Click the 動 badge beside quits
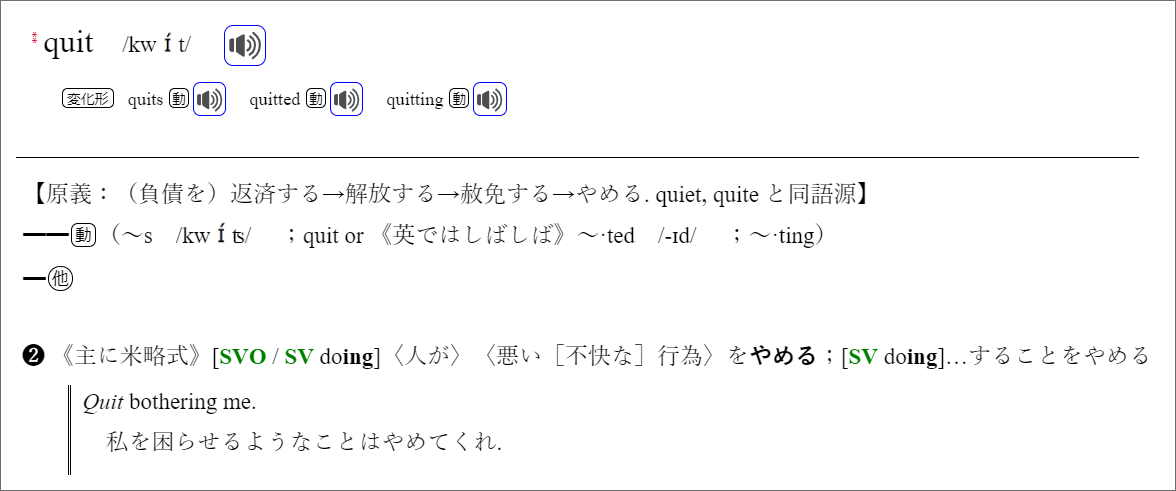1176x491 pixels. (x=178, y=99)
